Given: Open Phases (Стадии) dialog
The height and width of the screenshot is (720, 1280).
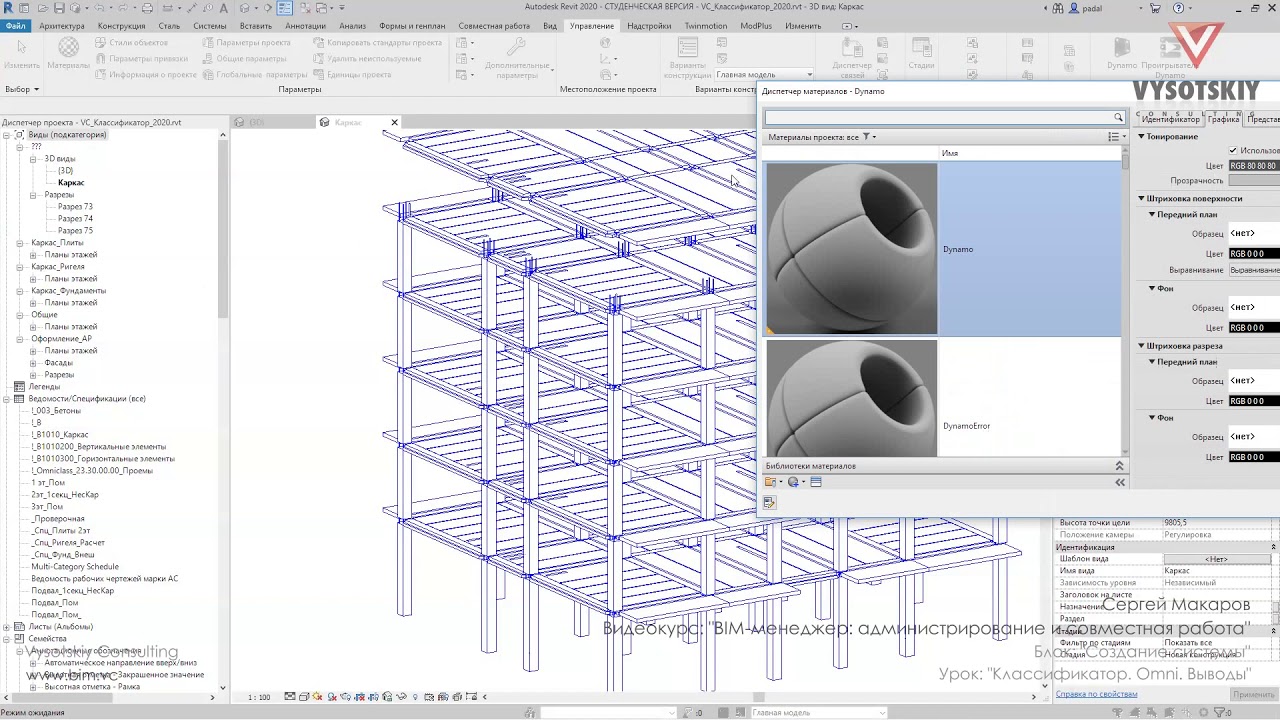Looking at the screenshot, I should point(921,54).
